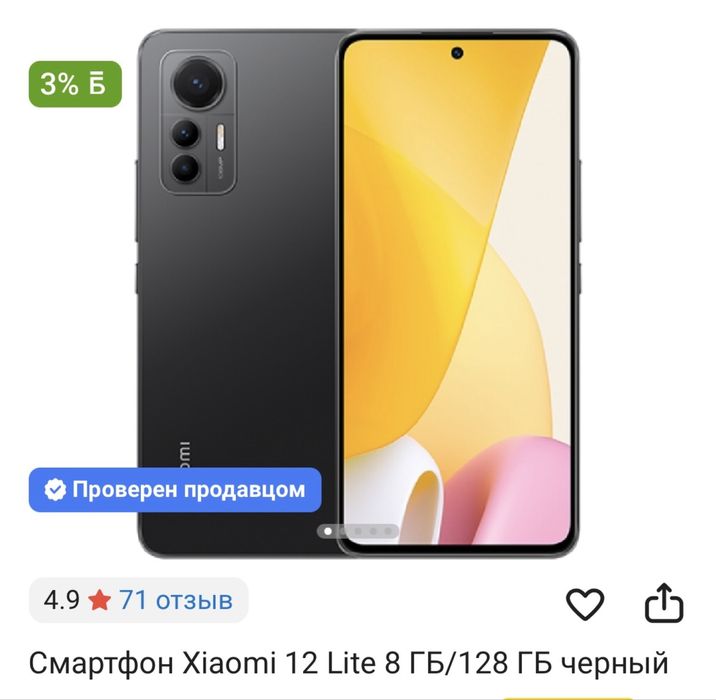
Task: Tap the triple camera module on phone back
Action: 198,122
